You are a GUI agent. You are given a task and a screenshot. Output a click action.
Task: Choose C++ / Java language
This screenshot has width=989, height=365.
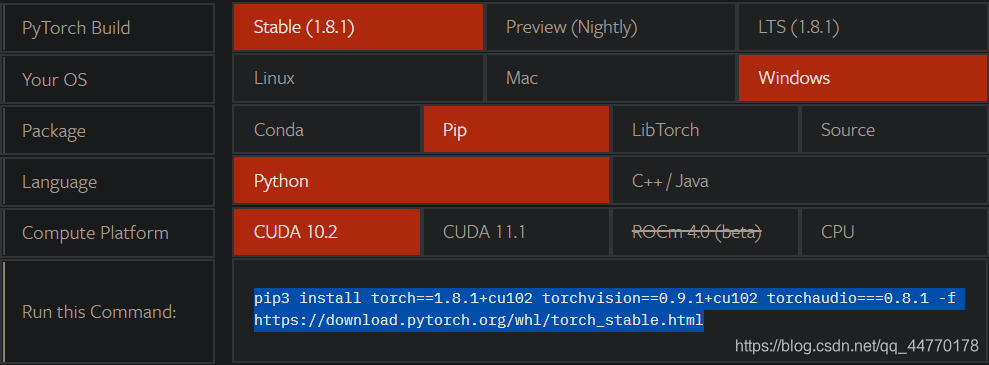pos(799,181)
